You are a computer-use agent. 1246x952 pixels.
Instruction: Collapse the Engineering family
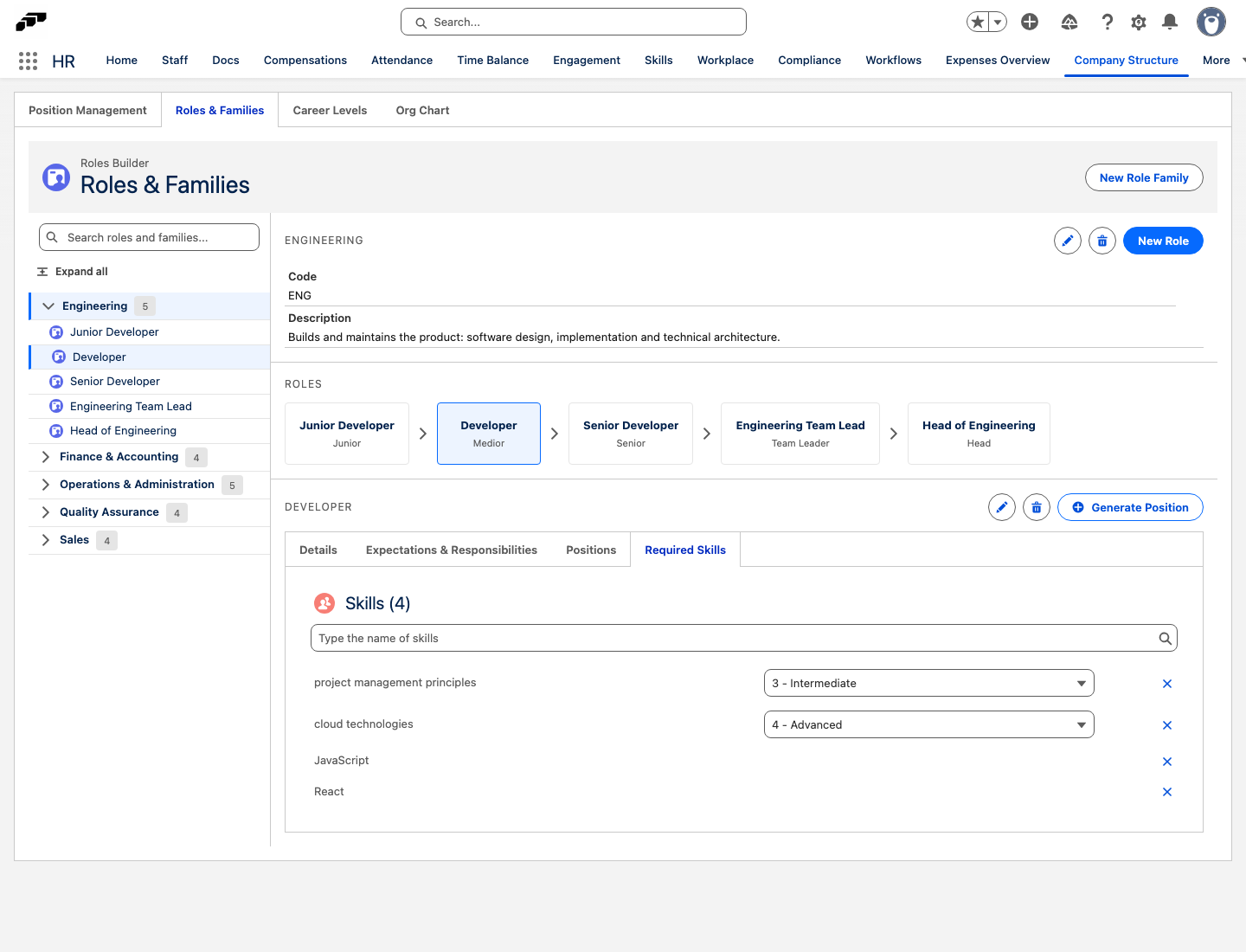(48, 306)
